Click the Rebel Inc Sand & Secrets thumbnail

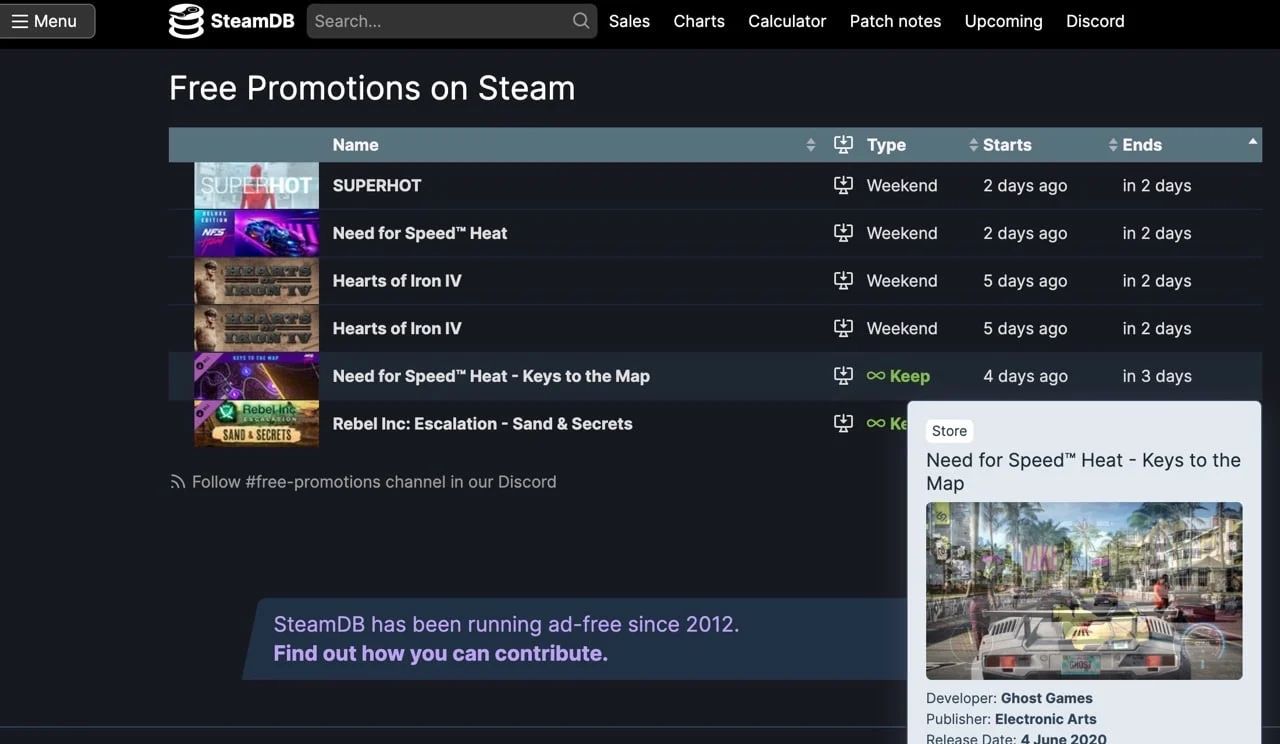coord(256,424)
